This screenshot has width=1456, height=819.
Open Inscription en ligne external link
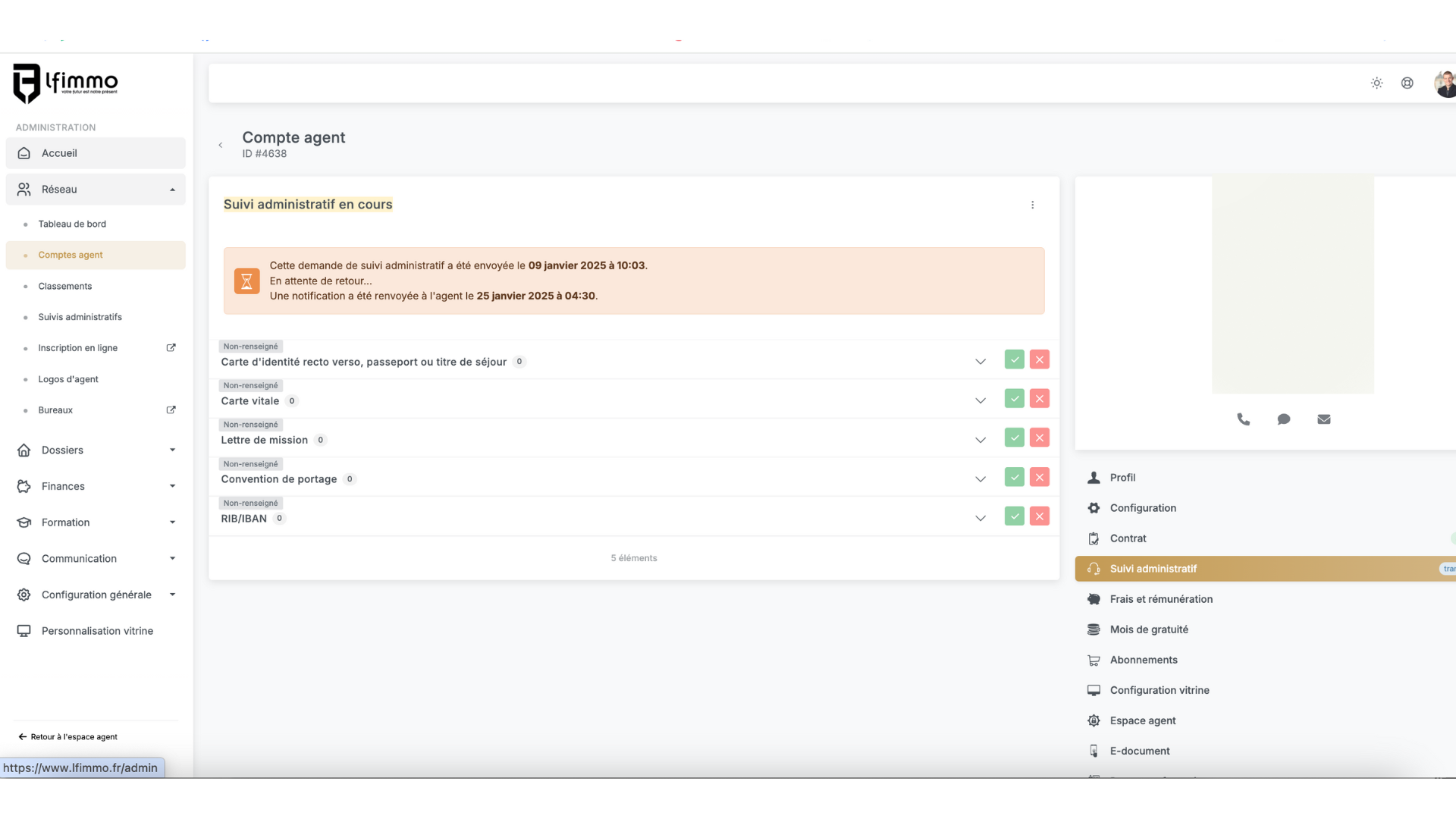(x=78, y=348)
